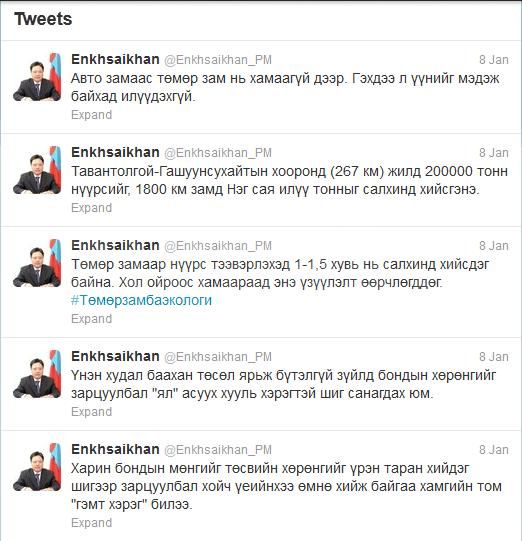
Task: Expand the tweet with #Төмөрзамбаэкологи hashtag
Action: point(91,319)
